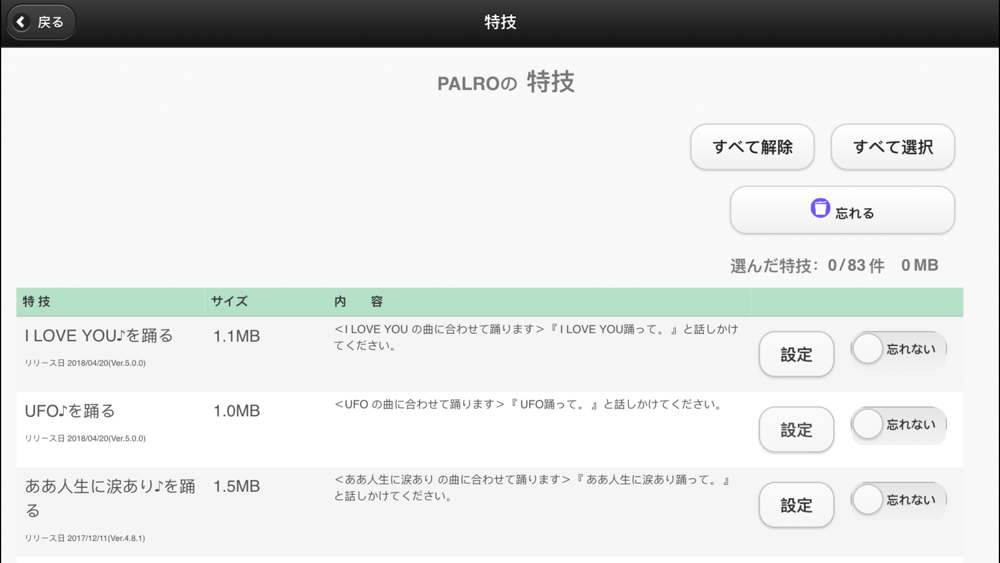Open 設定 for ああ人生に涙あり♪を踊る
Viewport: 1000px width, 563px height.
pos(797,505)
